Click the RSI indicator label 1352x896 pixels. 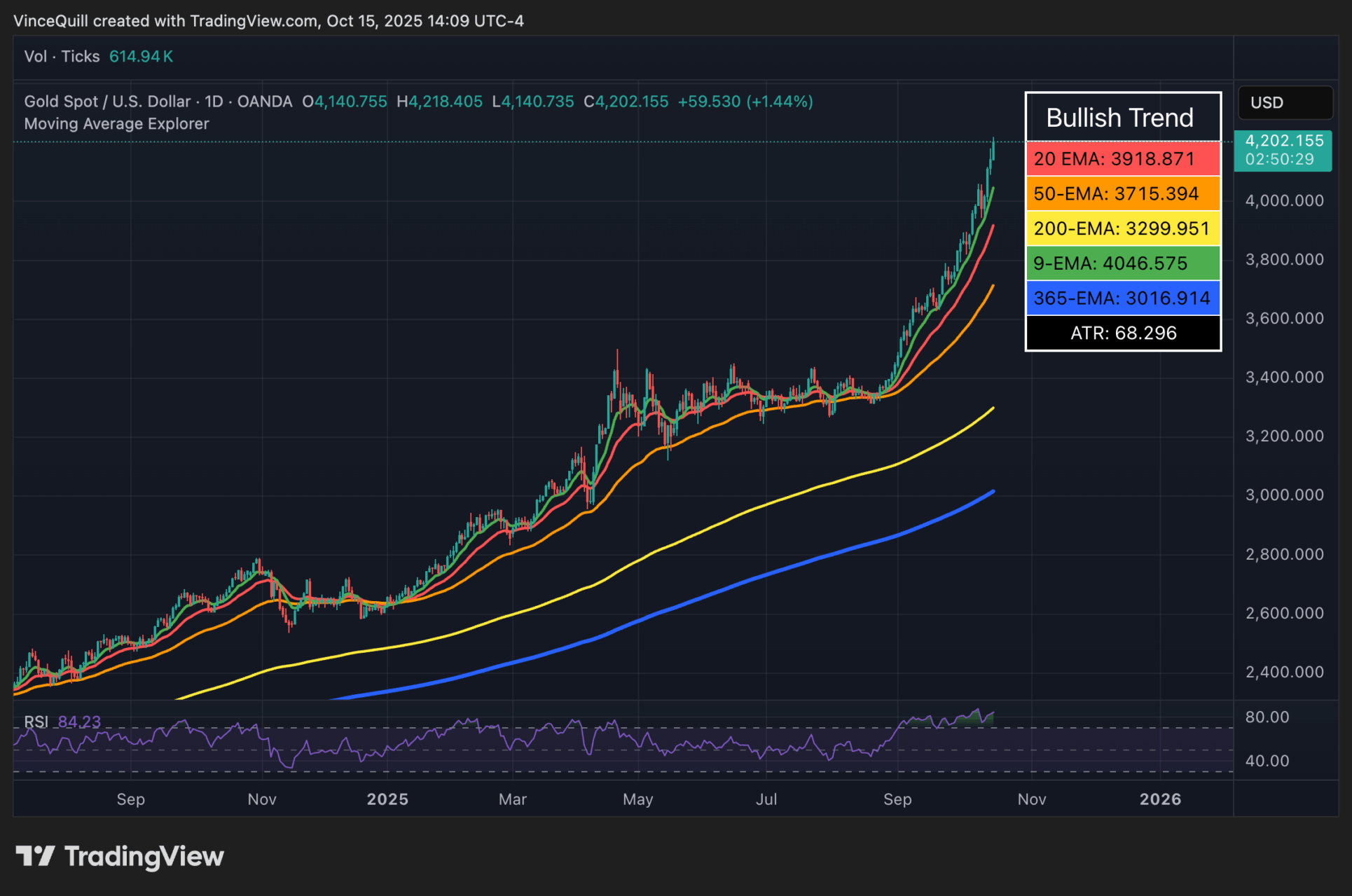(36, 722)
